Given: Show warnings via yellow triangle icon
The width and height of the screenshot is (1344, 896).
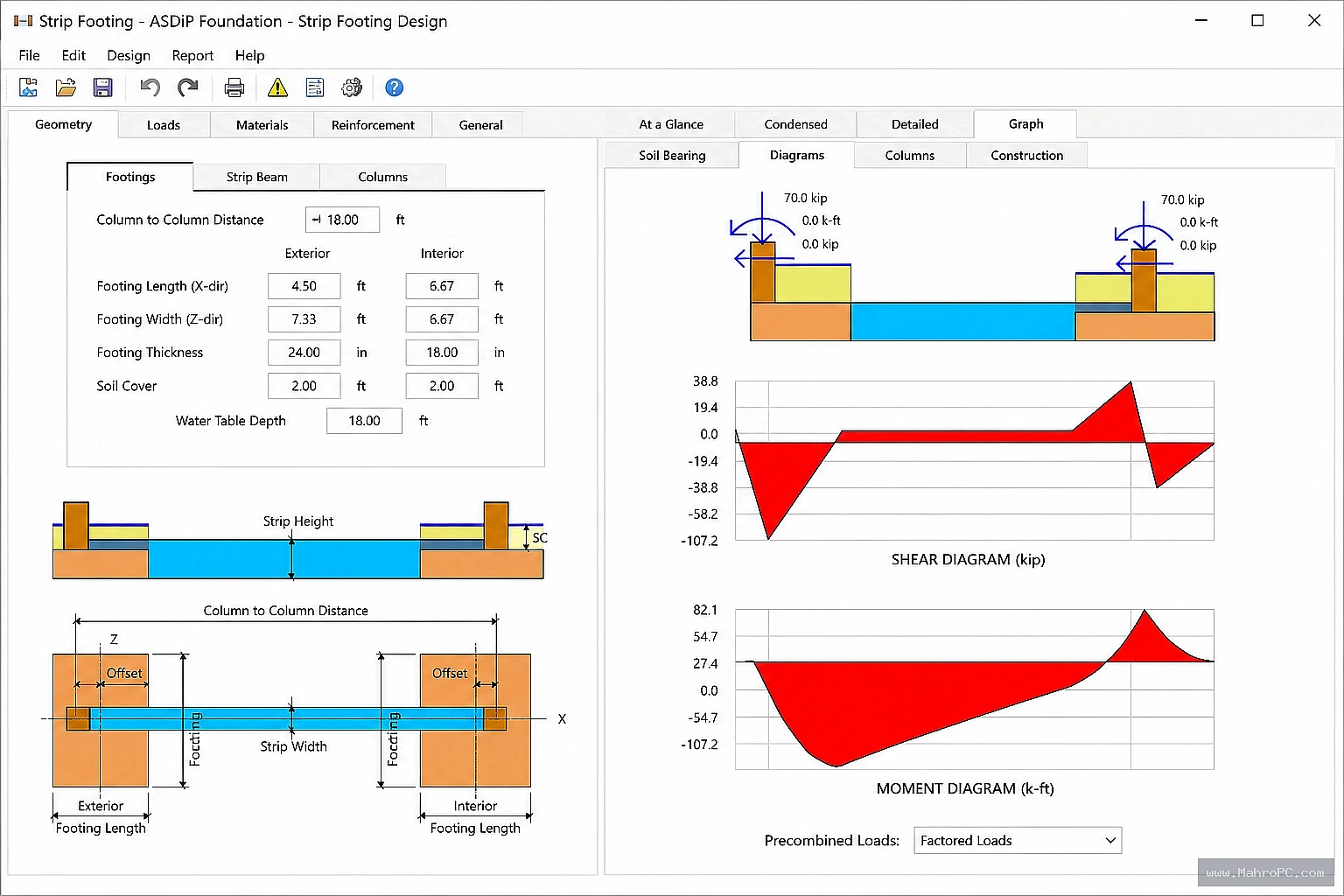Looking at the screenshot, I should (277, 87).
